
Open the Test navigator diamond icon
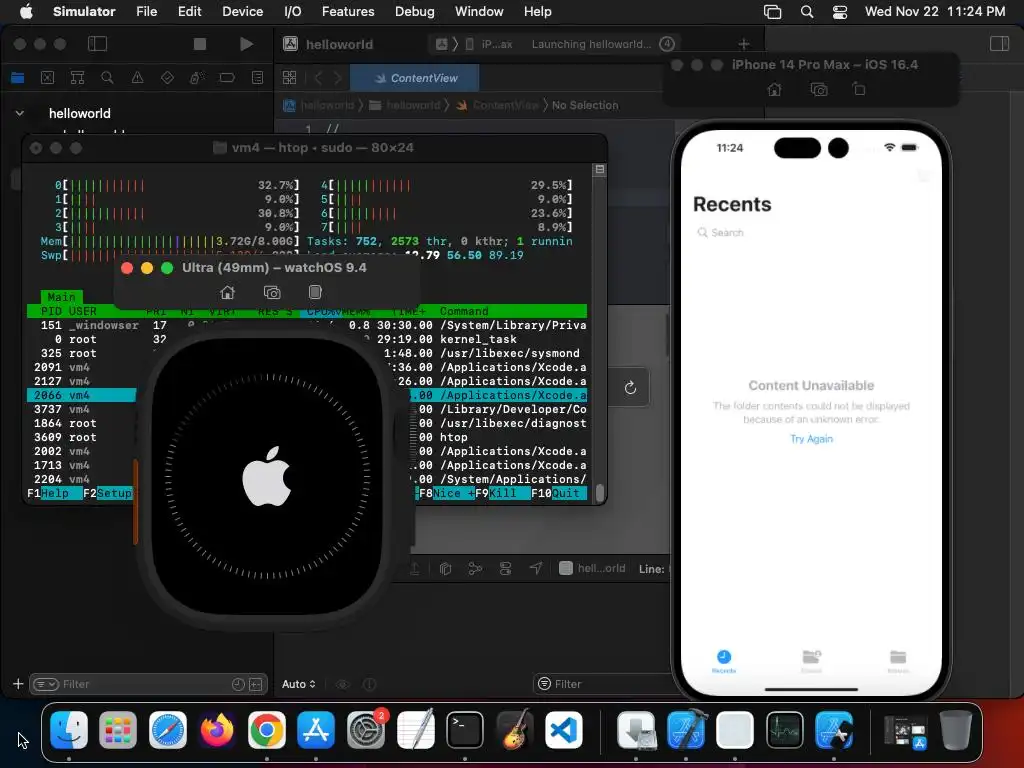click(167, 78)
